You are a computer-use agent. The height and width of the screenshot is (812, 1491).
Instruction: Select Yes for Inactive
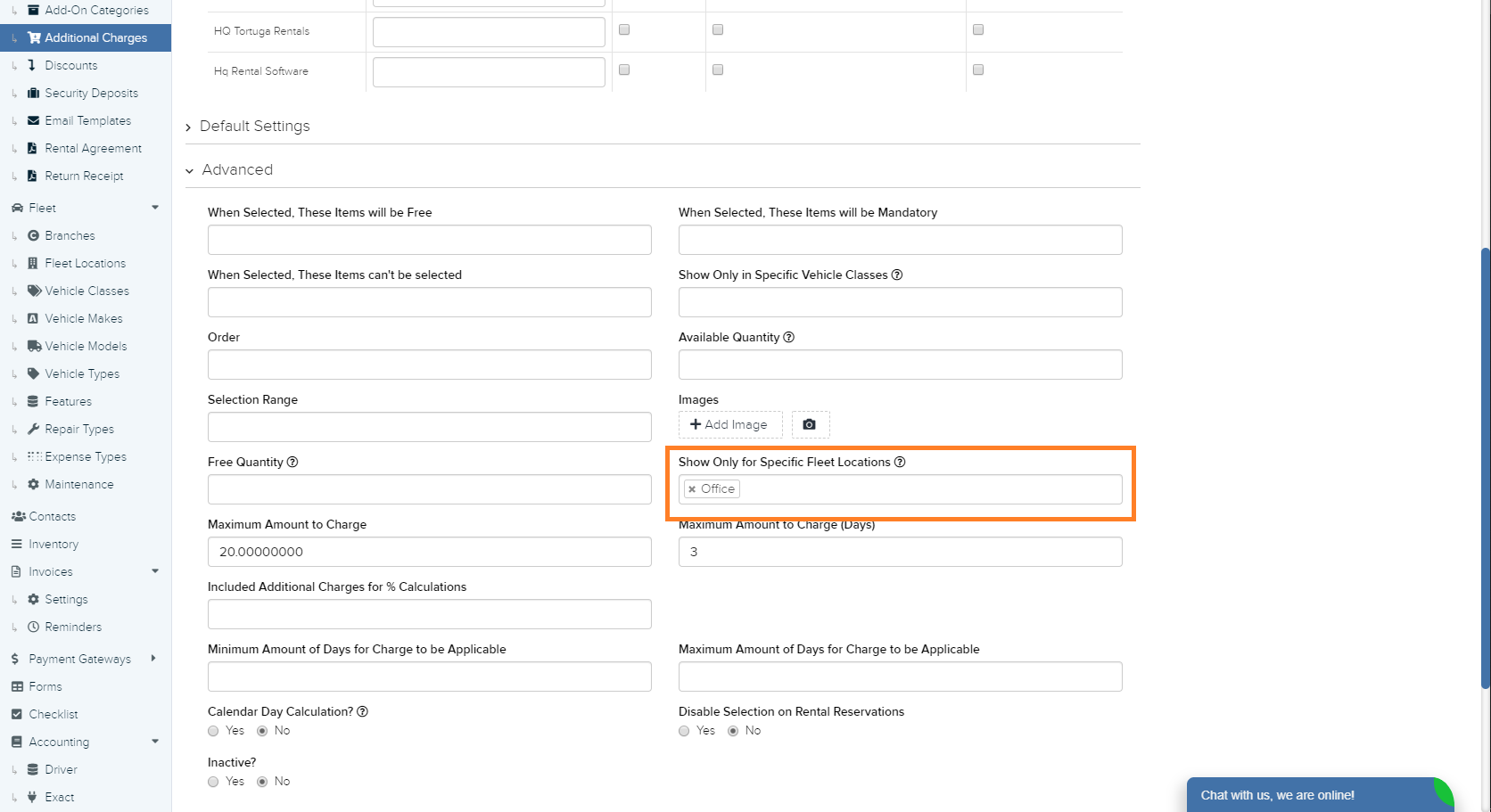tap(213, 782)
